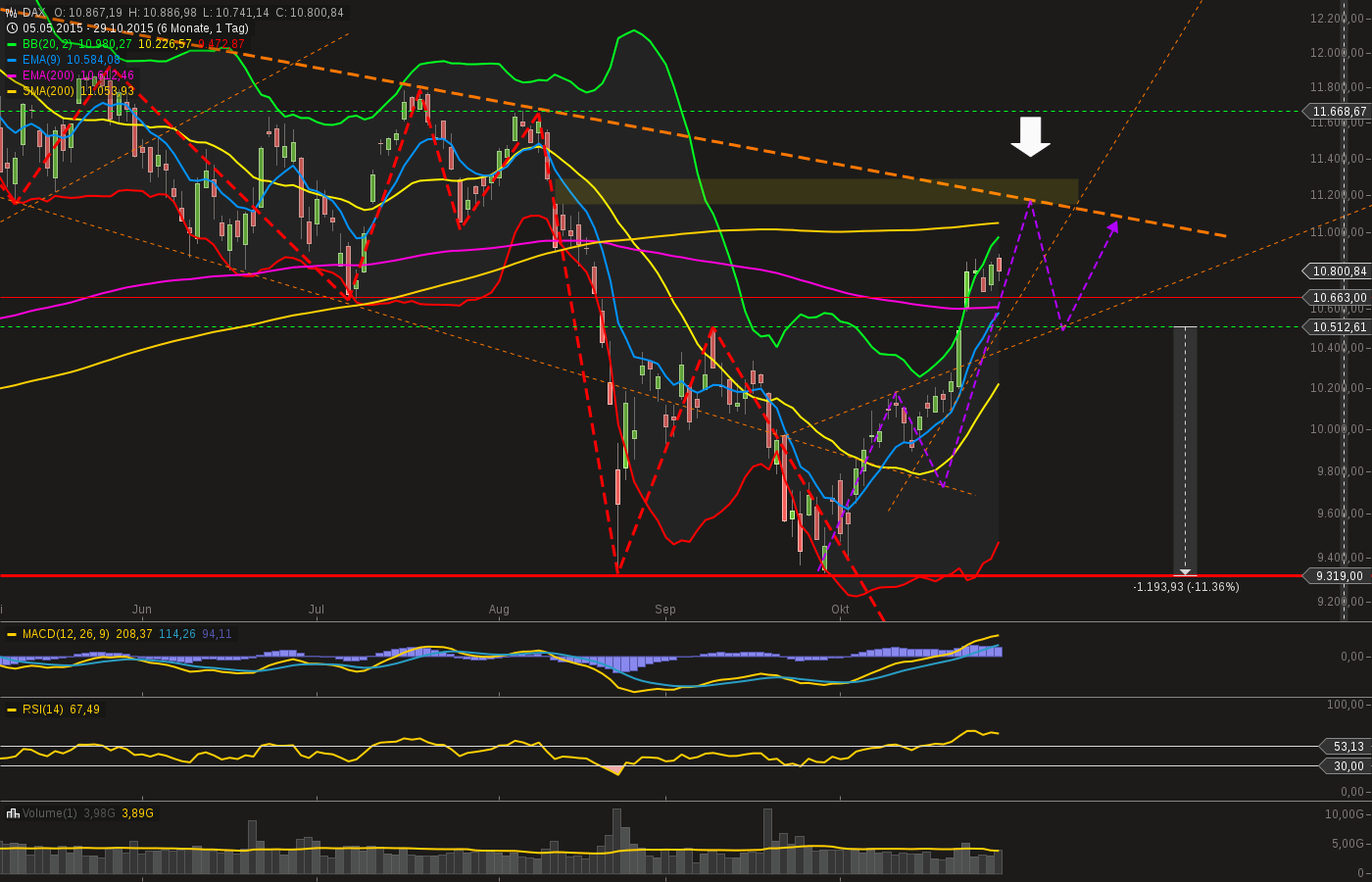The width and height of the screenshot is (1372, 882).
Task: Click the 11.200,00 price axis label
Action: click(x=1339, y=195)
